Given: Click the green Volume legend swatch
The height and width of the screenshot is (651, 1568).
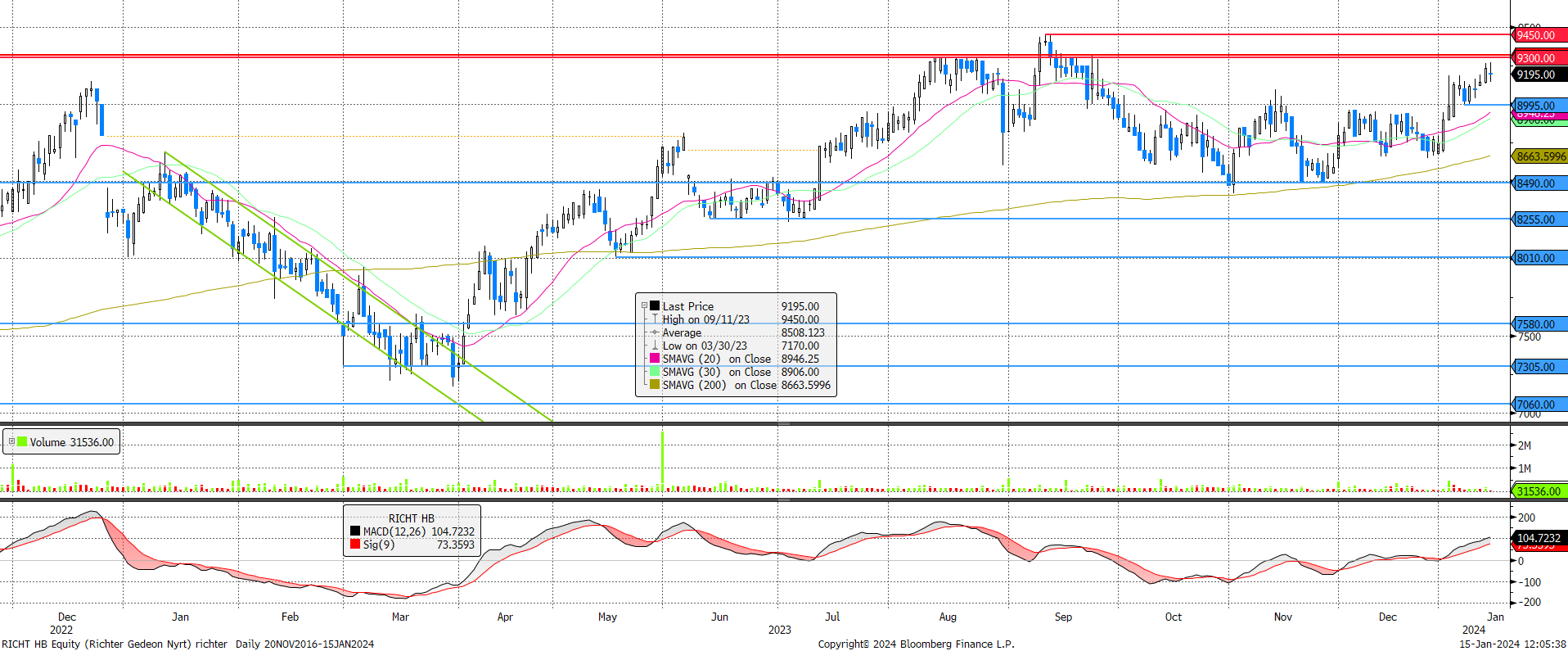Looking at the screenshot, I should click(22, 441).
